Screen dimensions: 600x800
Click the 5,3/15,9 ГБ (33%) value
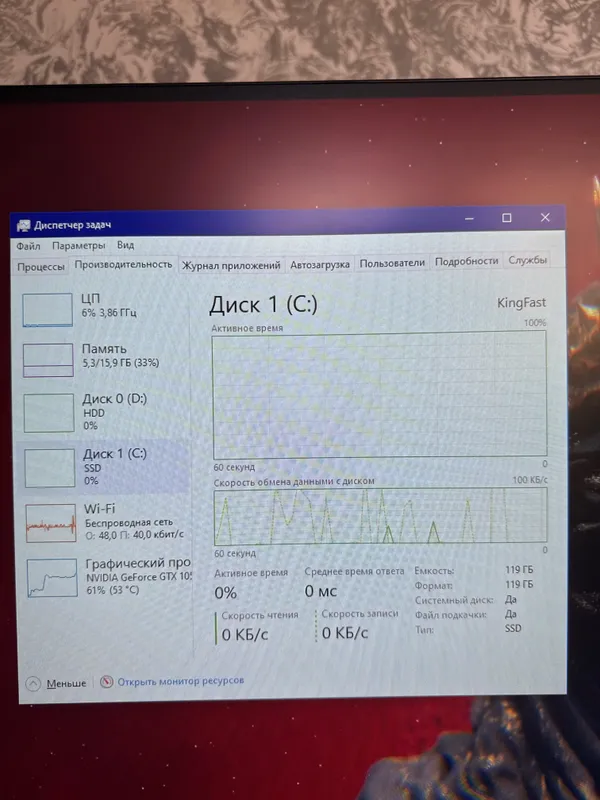coord(121,363)
